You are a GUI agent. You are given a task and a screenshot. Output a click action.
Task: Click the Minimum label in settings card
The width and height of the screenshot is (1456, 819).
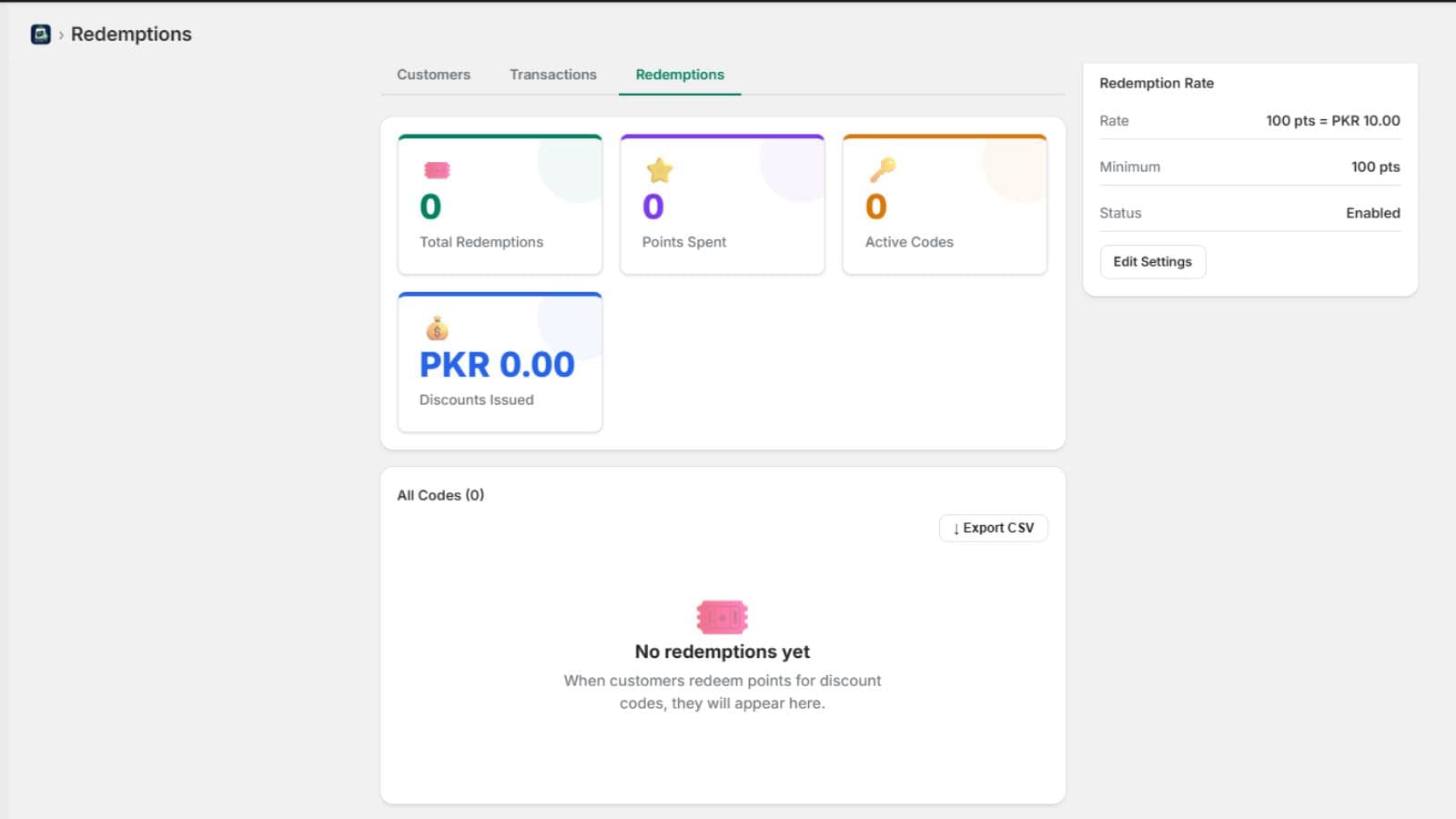[1130, 167]
